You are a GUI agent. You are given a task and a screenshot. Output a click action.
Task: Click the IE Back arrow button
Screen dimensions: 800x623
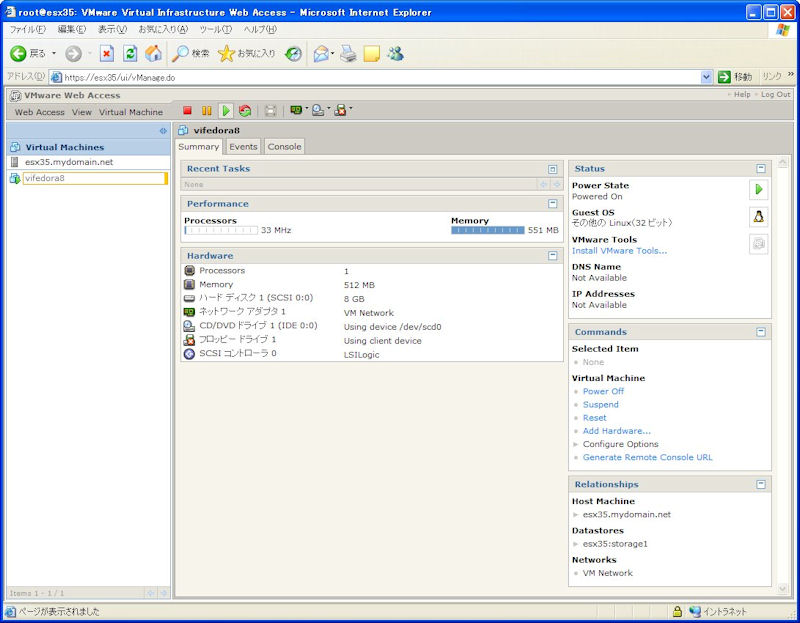click(18, 54)
